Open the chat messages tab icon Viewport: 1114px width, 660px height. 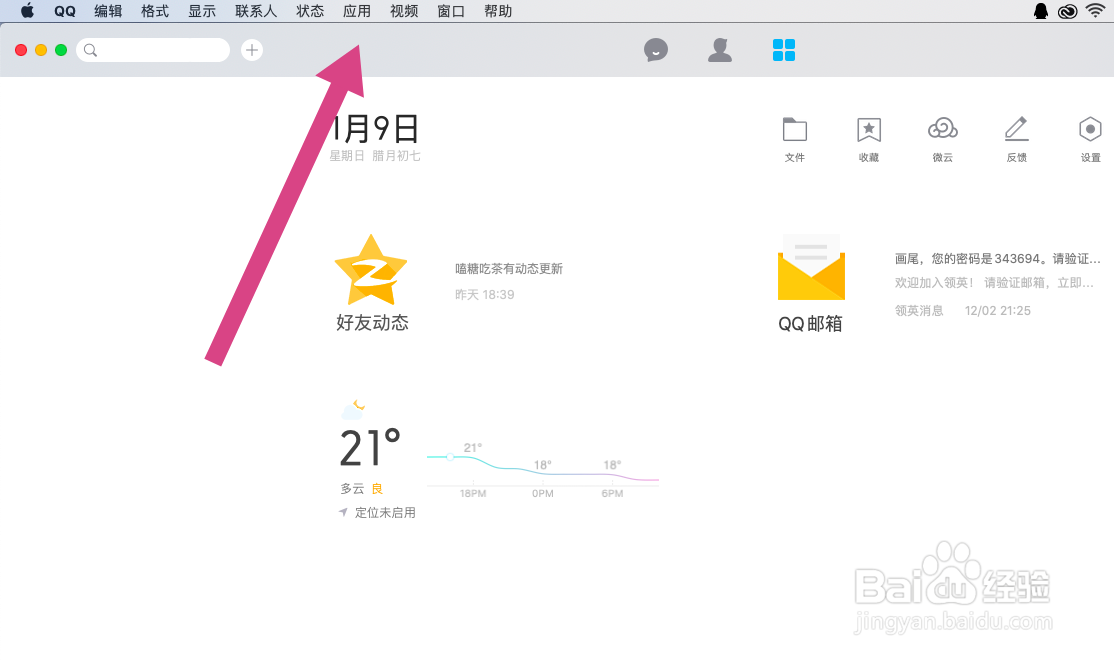pos(656,50)
